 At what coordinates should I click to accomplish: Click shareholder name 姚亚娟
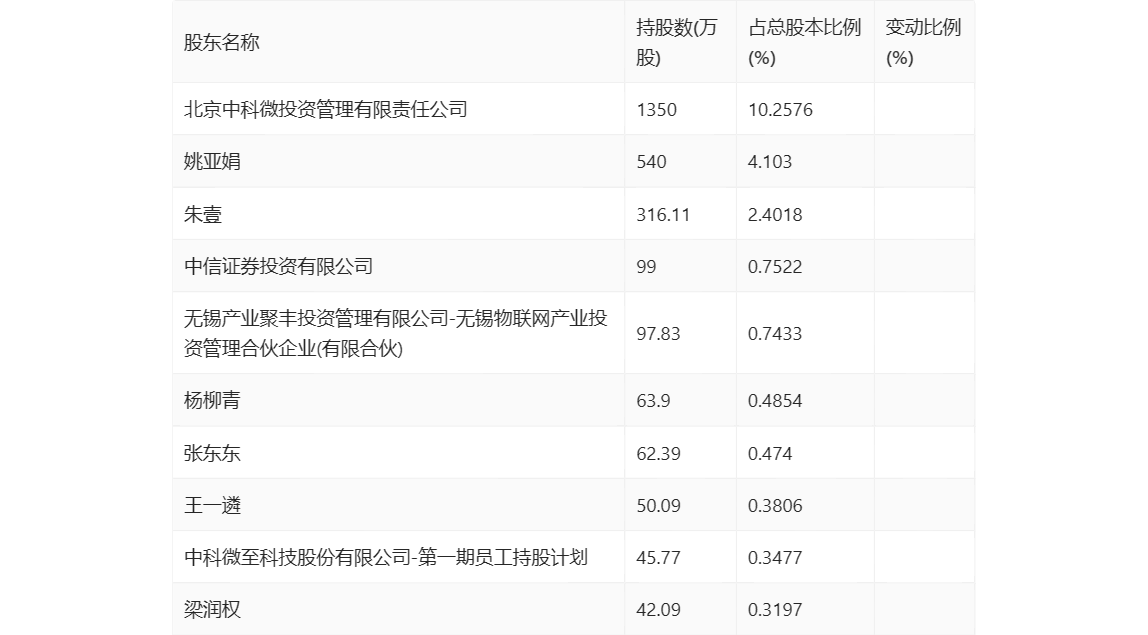(x=212, y=161)
